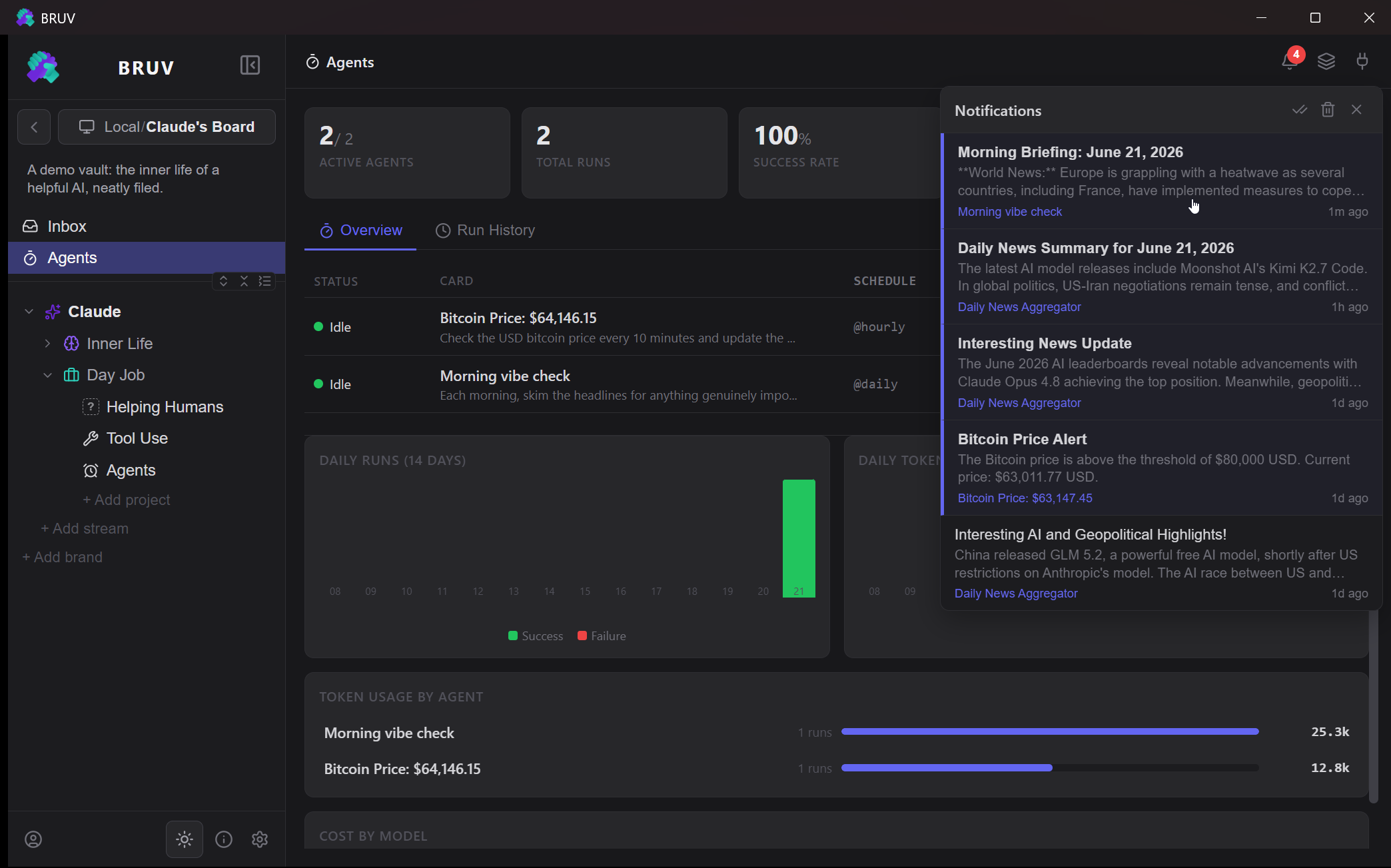Click the main content vertical scrollbar
This screenshot has height=868, width=1391.
pyautogui.click(x=1373, y=706)
